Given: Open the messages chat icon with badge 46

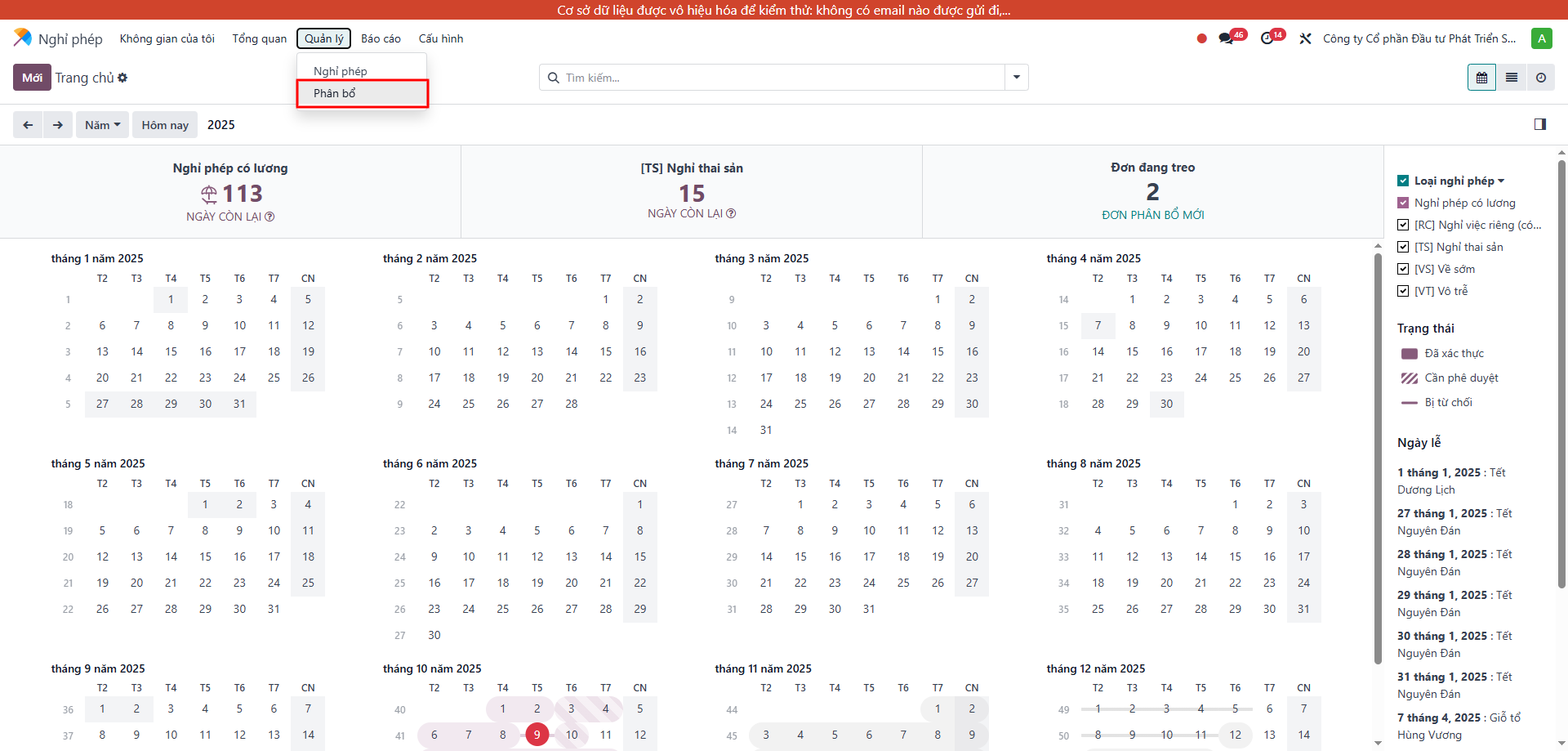Looking at the screenshot, I should pyautogui.click(x=1227, y=38).
